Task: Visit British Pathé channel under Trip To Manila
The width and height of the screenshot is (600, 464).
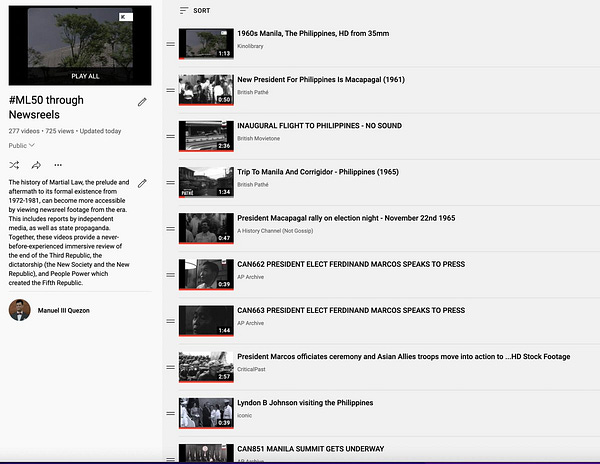Action: (253, 184)
